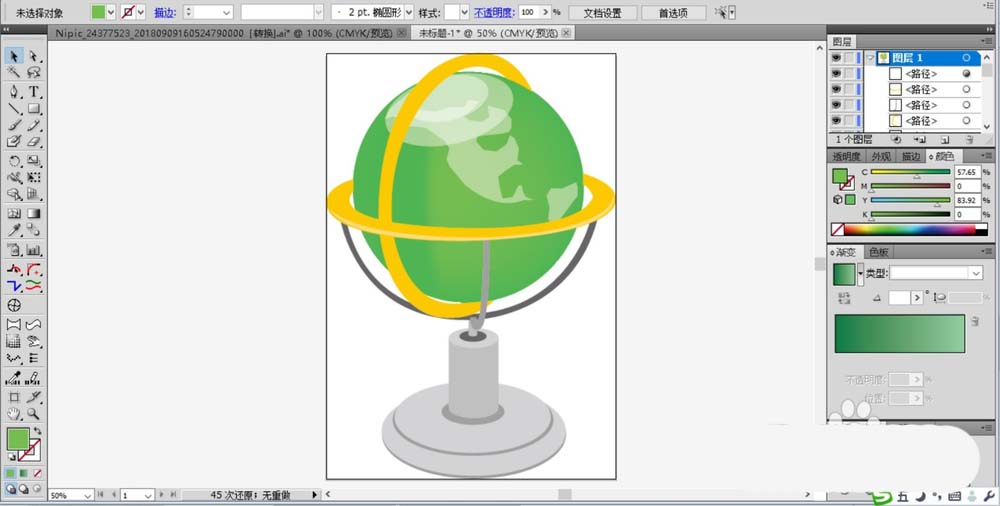Viewport: 1000px width, 506px height.
Task: Select the Pen tool
Action: point(14,91)
